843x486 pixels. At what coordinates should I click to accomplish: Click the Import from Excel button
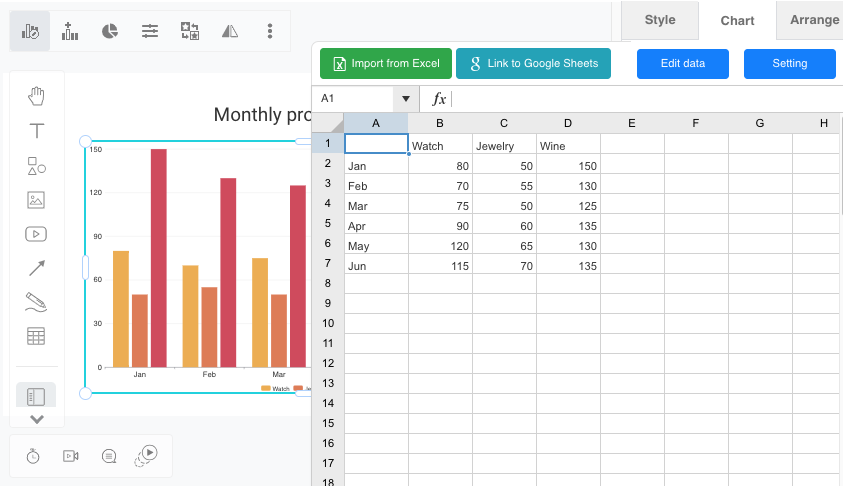(386, 64)
